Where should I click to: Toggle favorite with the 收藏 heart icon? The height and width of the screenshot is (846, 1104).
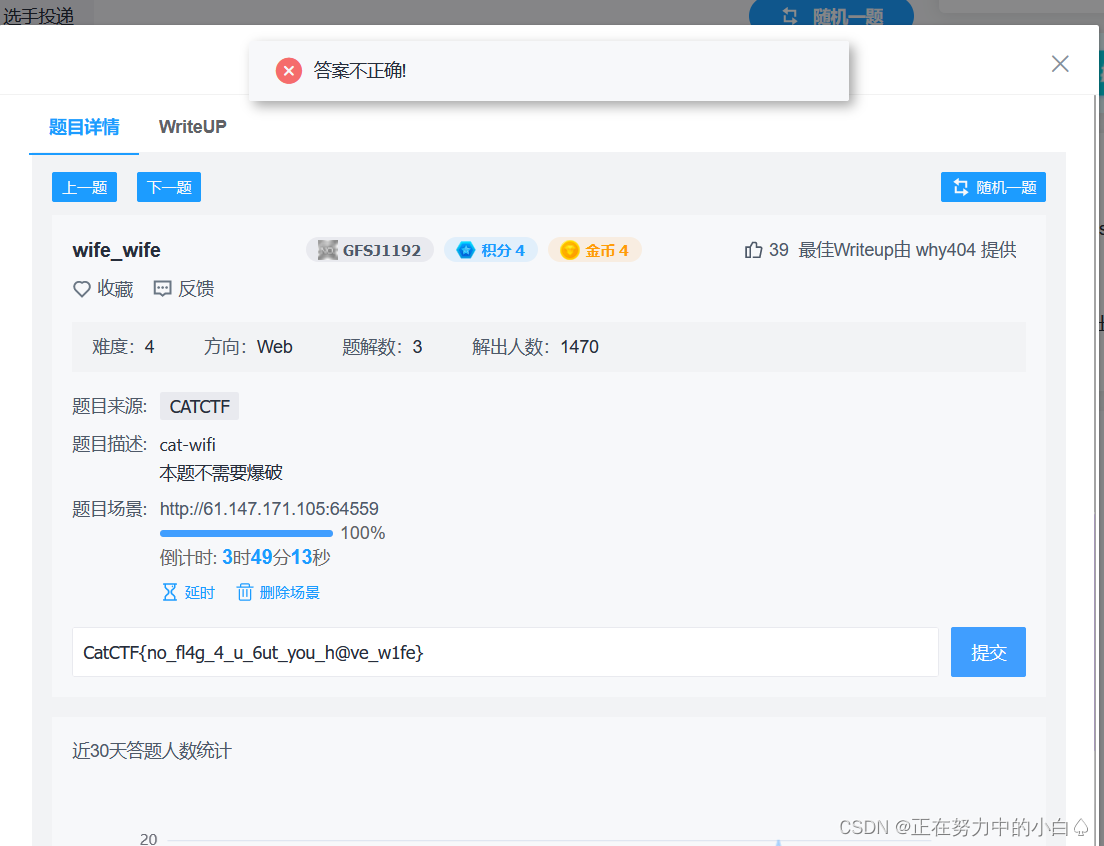81,289
